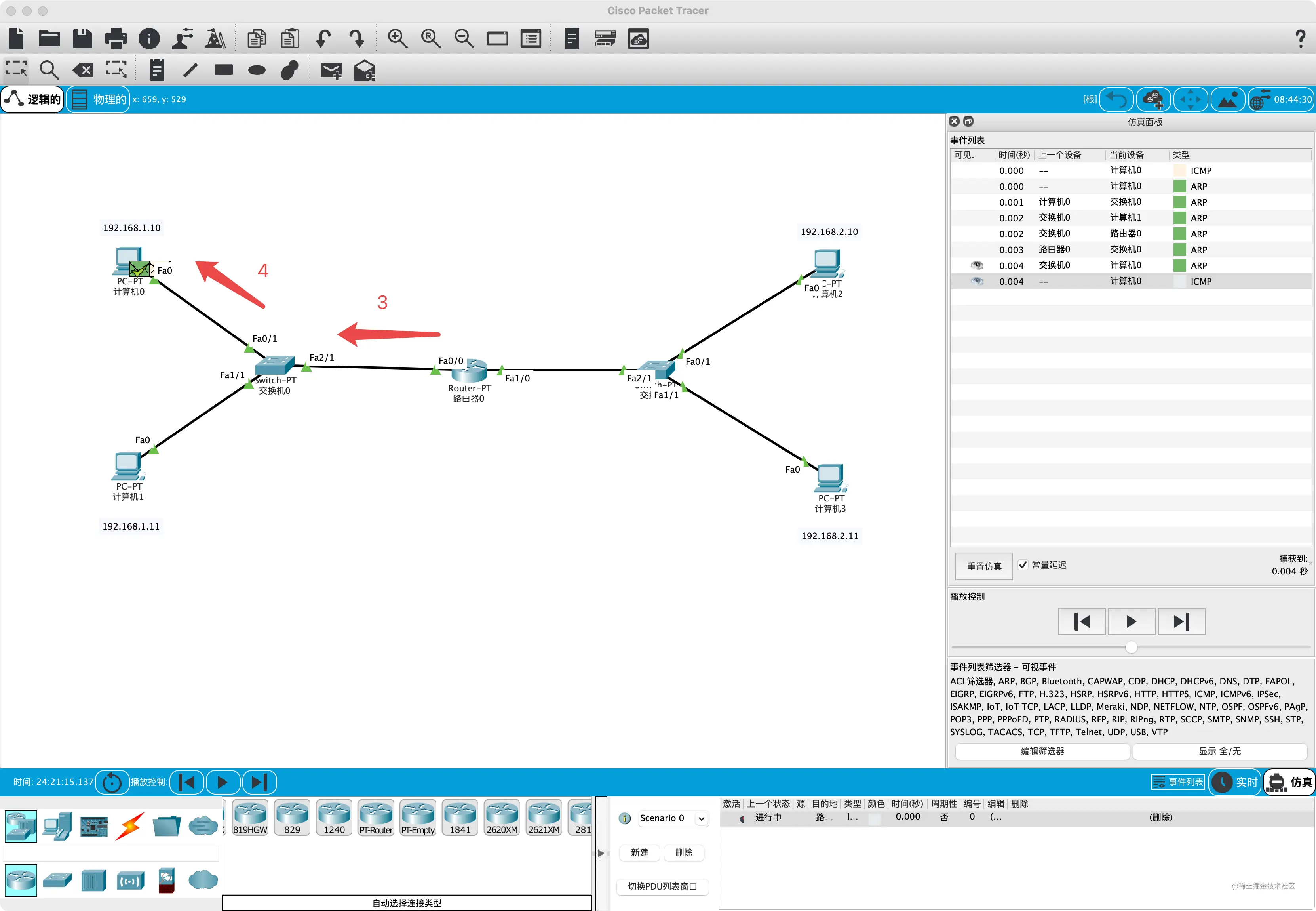Undo the last action
This screenshot has height=911, width=1316.
323,38
